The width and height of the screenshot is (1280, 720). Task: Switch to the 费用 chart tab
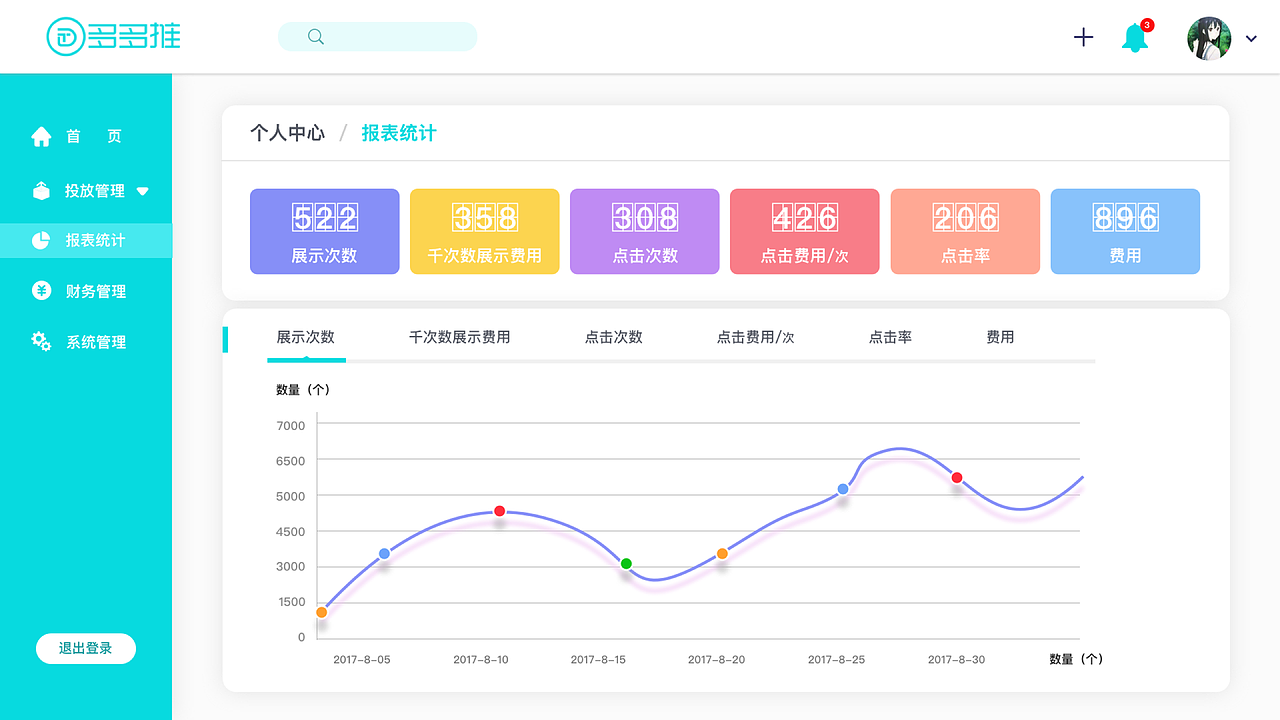click(x=1000, y=337)
